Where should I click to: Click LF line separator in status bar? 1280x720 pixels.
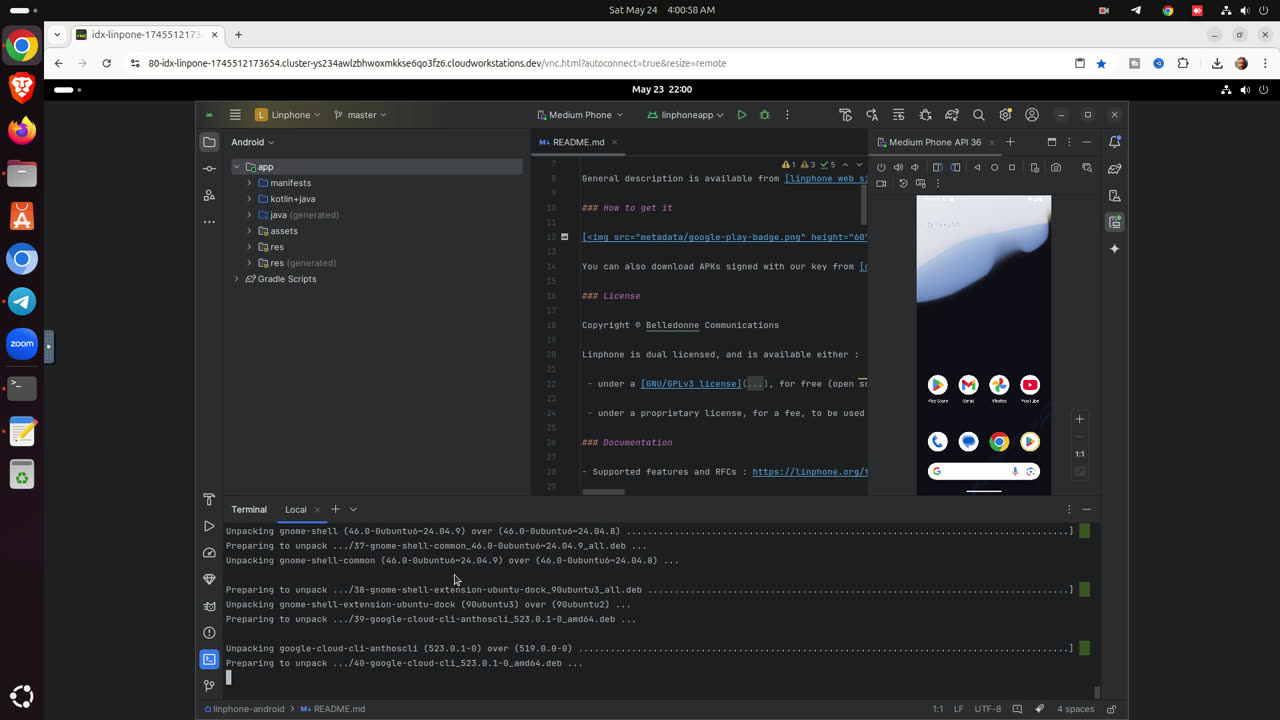959,709
